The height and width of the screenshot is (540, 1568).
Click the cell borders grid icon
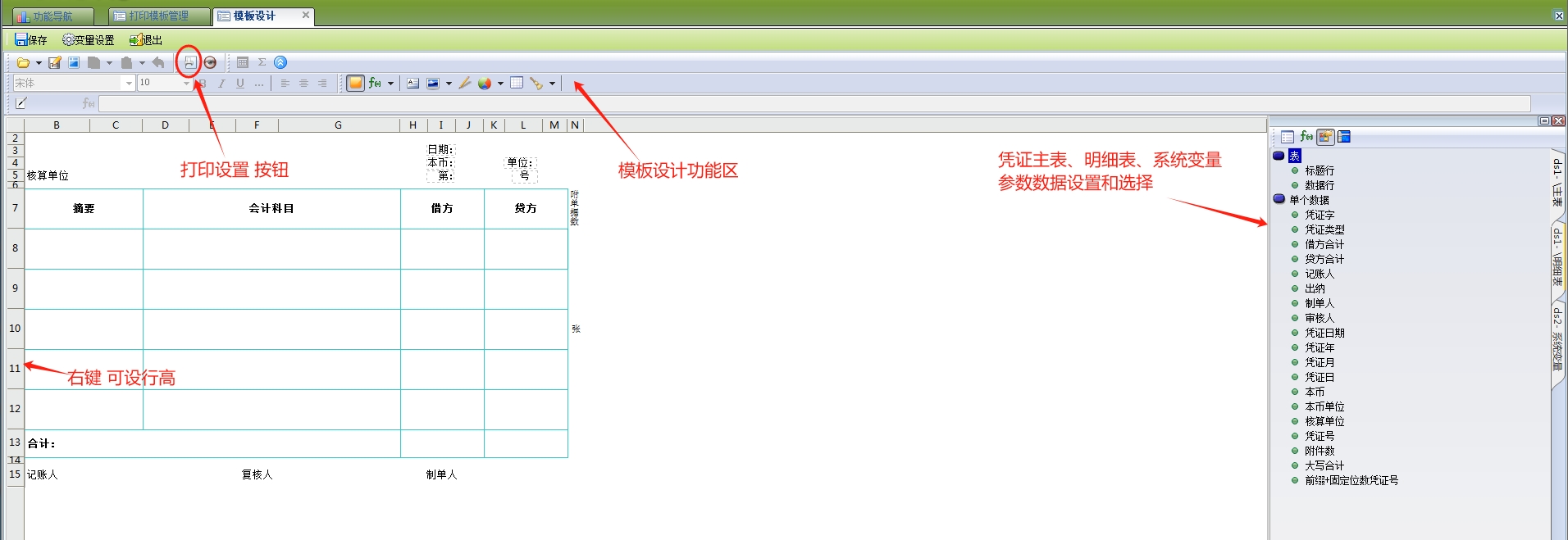coord(517,83)
